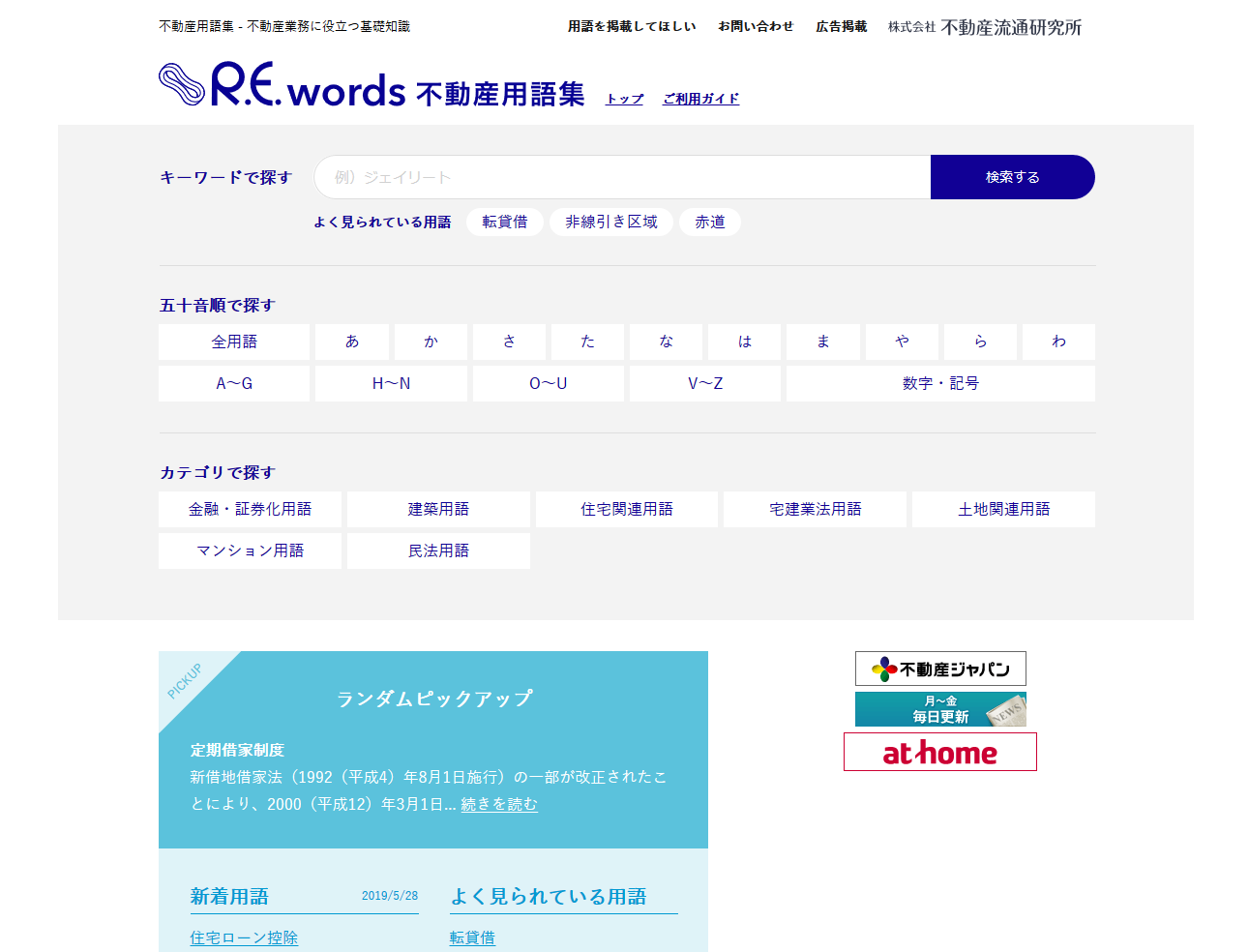Open 民法用語 category

[x=438, y=550]
